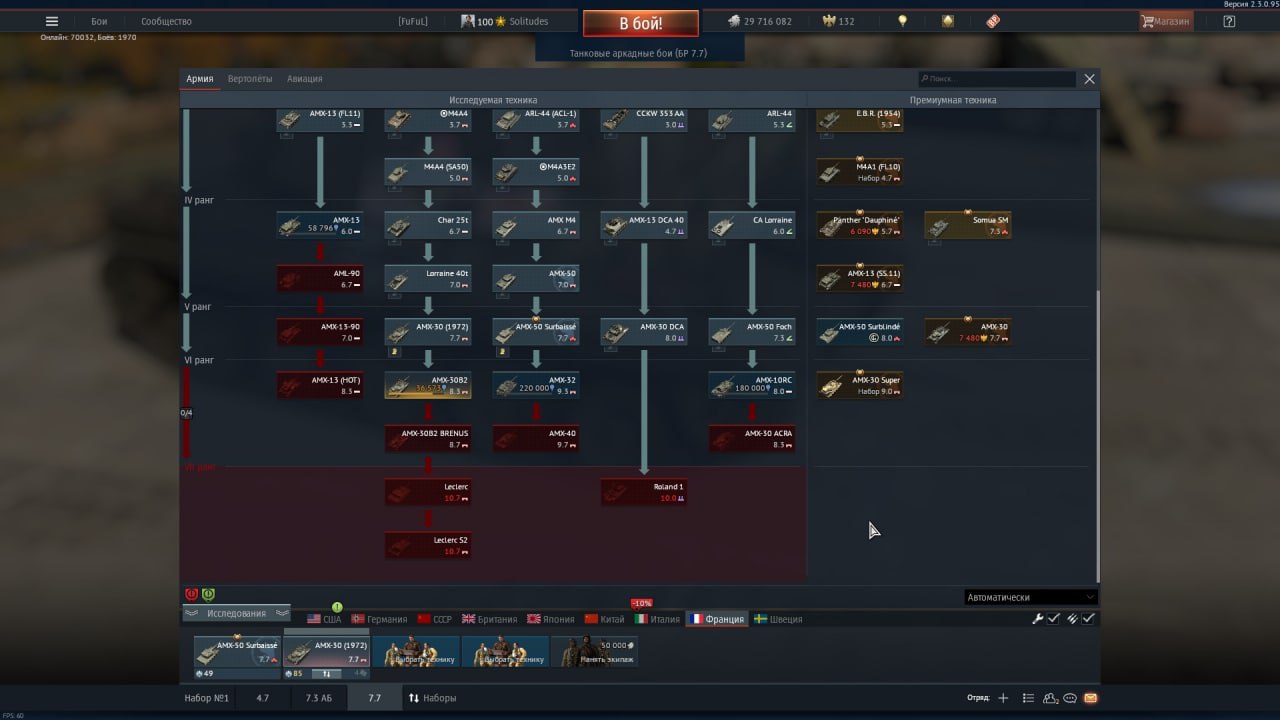1280x720 pixels.
Task: Click the right chevrons of Исследования bar
Action: (x=282, y=613)
